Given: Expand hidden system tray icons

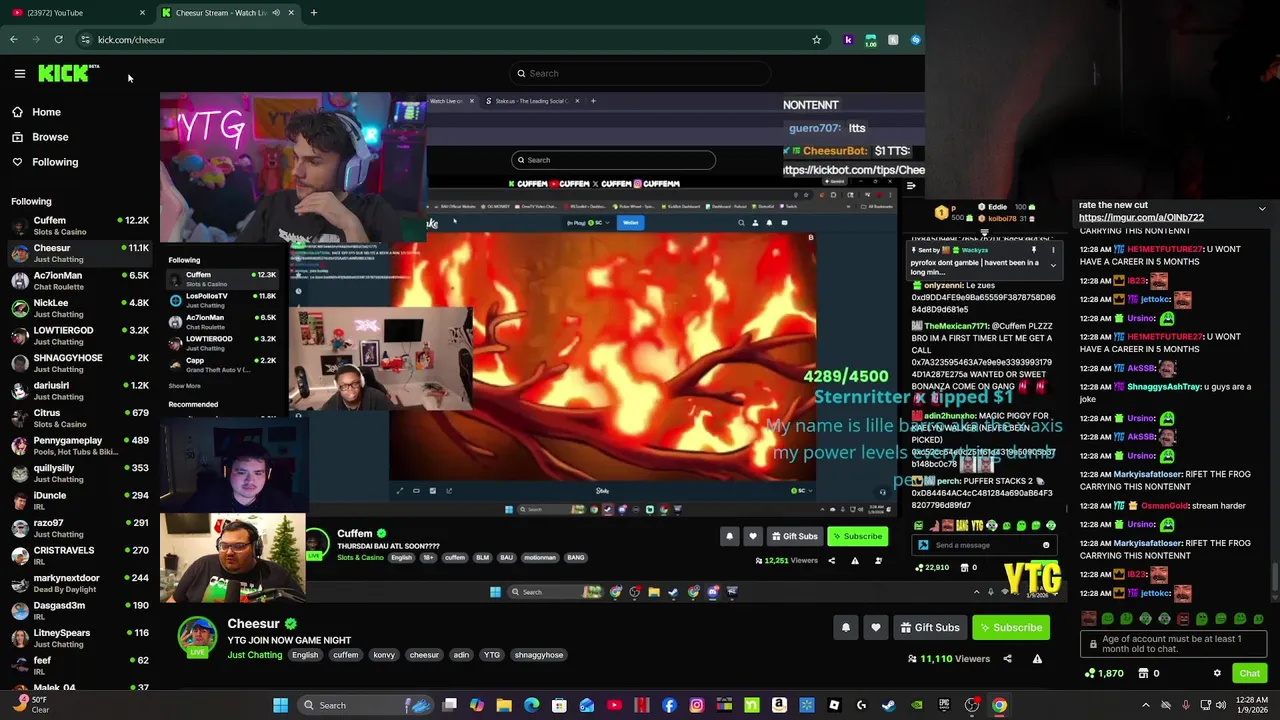Looking at the screenshot, I should (1146, 705).
